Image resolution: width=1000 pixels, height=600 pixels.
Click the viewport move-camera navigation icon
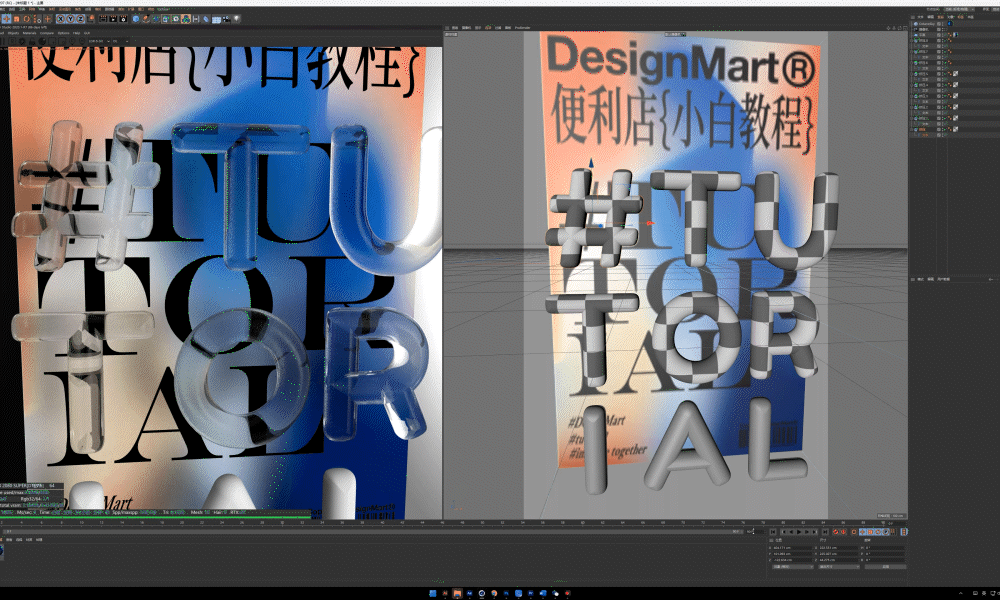click(888, 28)
